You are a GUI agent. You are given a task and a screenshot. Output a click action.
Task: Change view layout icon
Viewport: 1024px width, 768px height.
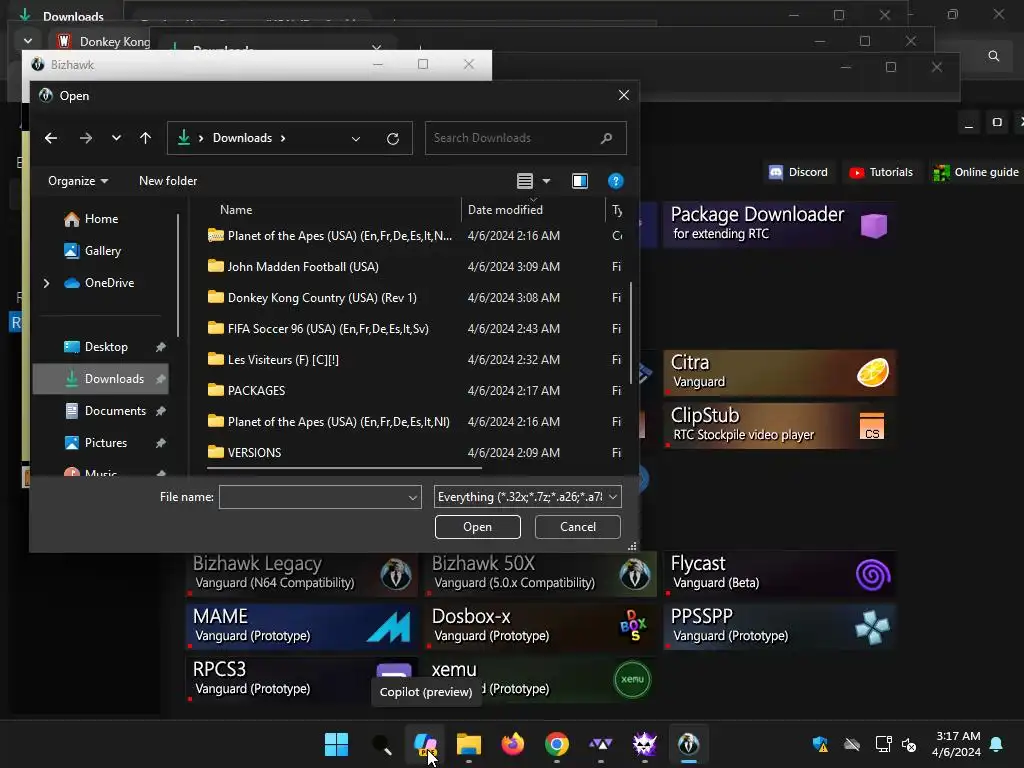pos(524,181)
